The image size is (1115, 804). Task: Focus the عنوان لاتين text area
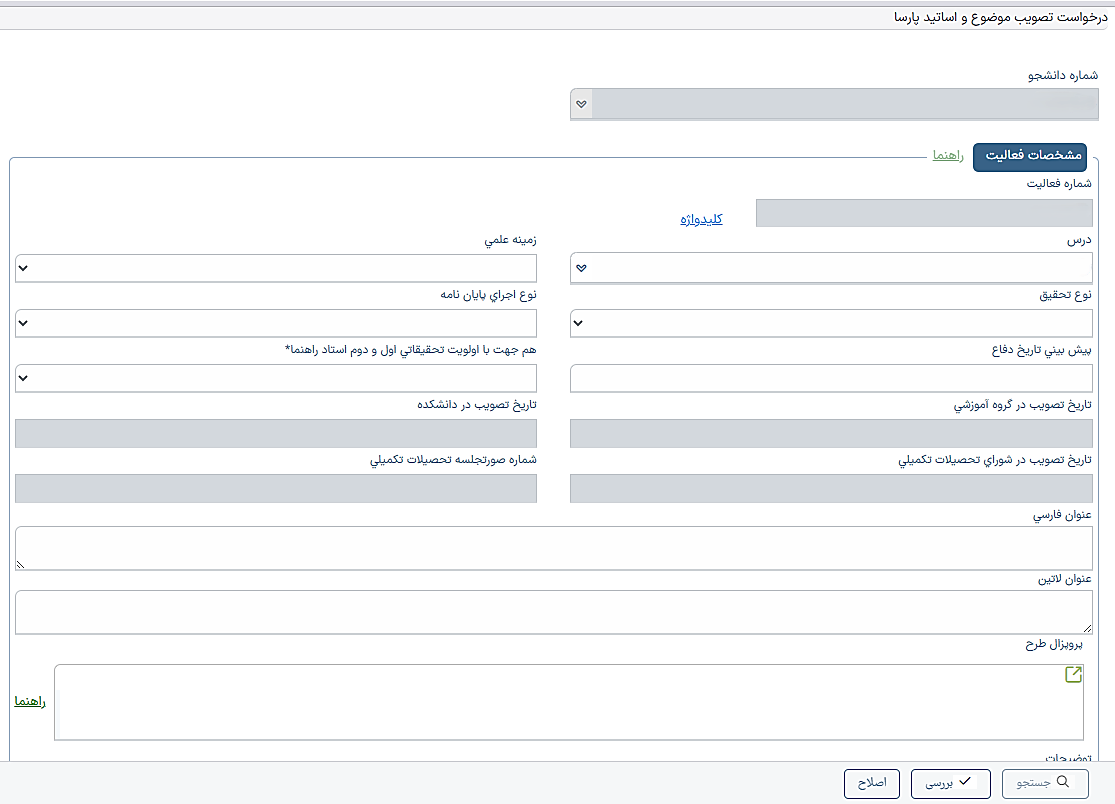pos(554,612)
